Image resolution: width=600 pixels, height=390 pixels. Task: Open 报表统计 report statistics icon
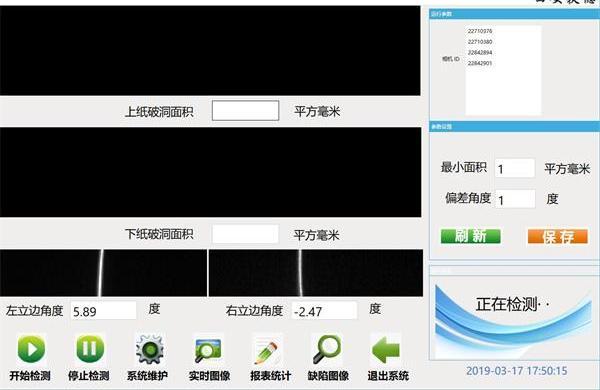tap(267, 349)
